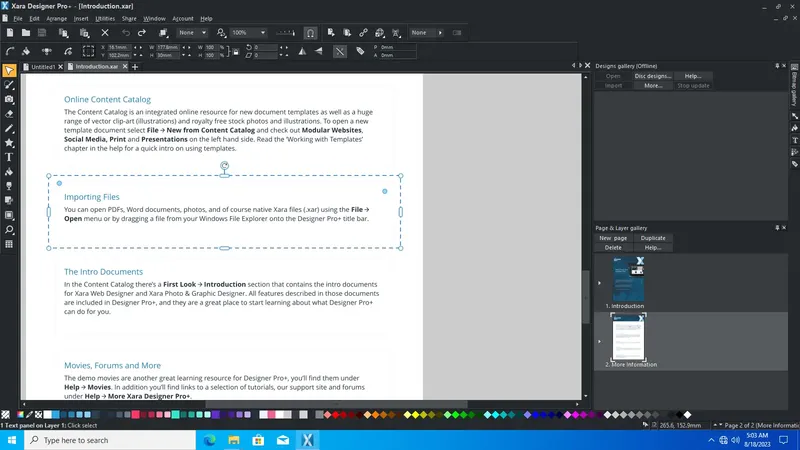Open Microsoft Edge from taskbar
This screenshot has height=450, width=800.
(209, 440)
